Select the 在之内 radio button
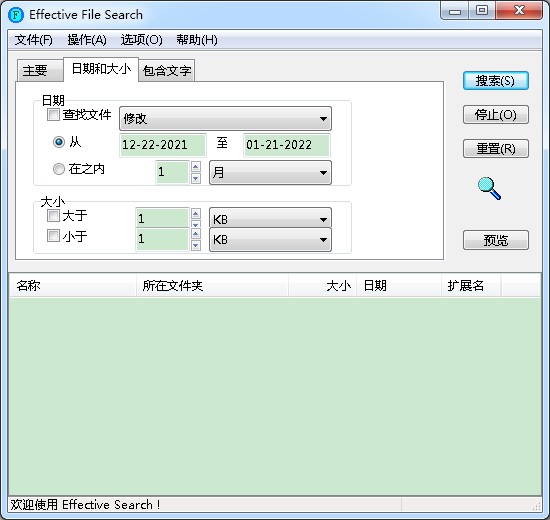Viewport: 550px width, 520px height. 59,169
